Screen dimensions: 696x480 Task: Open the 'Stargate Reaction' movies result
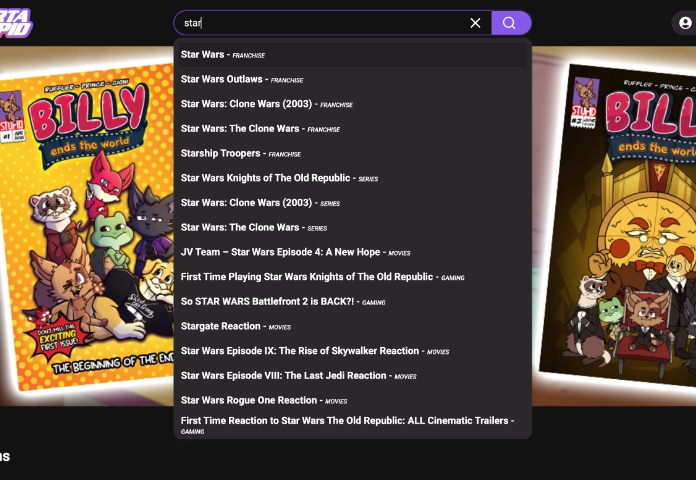235,326
